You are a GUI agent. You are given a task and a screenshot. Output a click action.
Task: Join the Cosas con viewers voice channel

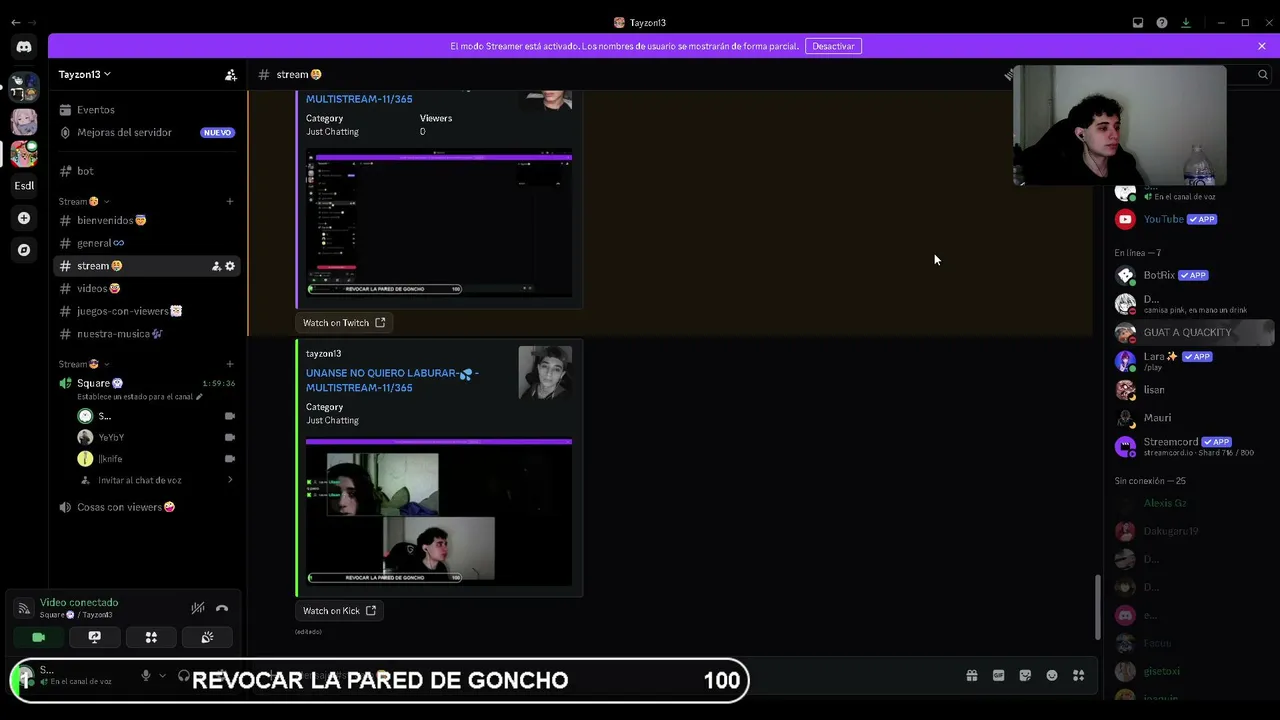point(146,507)
